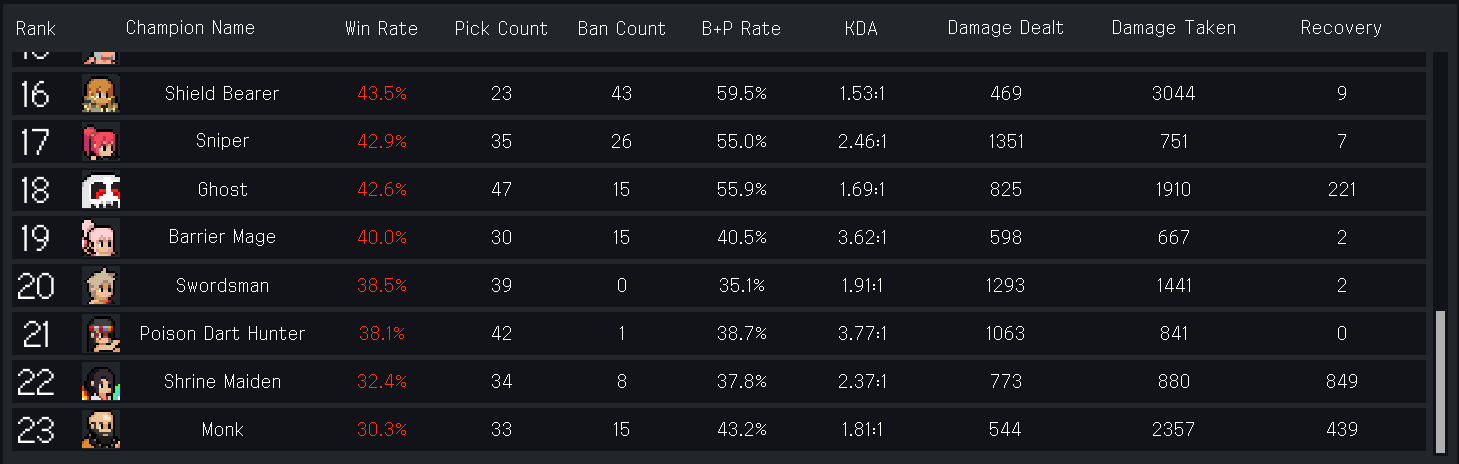Click the Damage Taken column header
Image resolution: width=1459 pixels, height=464 pixels.
click(x=1174, y=28)
